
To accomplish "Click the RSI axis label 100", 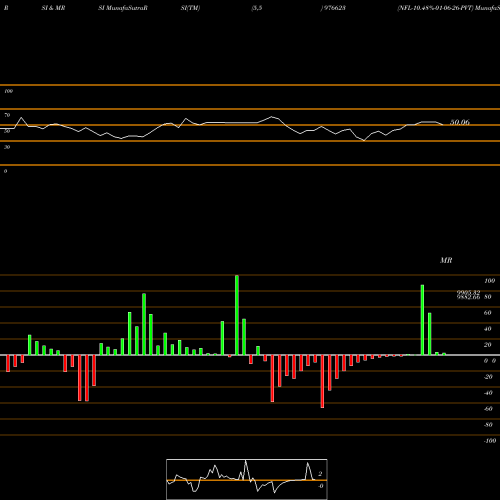I will [8, 91].
